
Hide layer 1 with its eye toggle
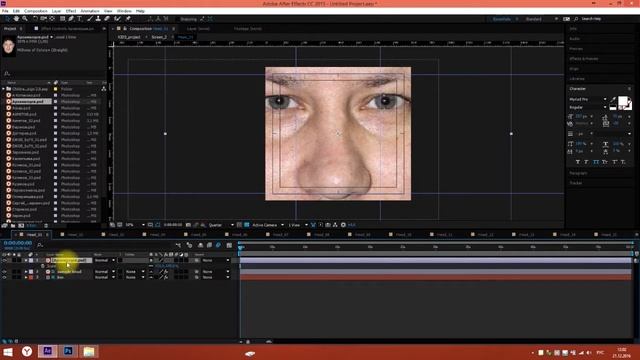(x=4, y=260)
